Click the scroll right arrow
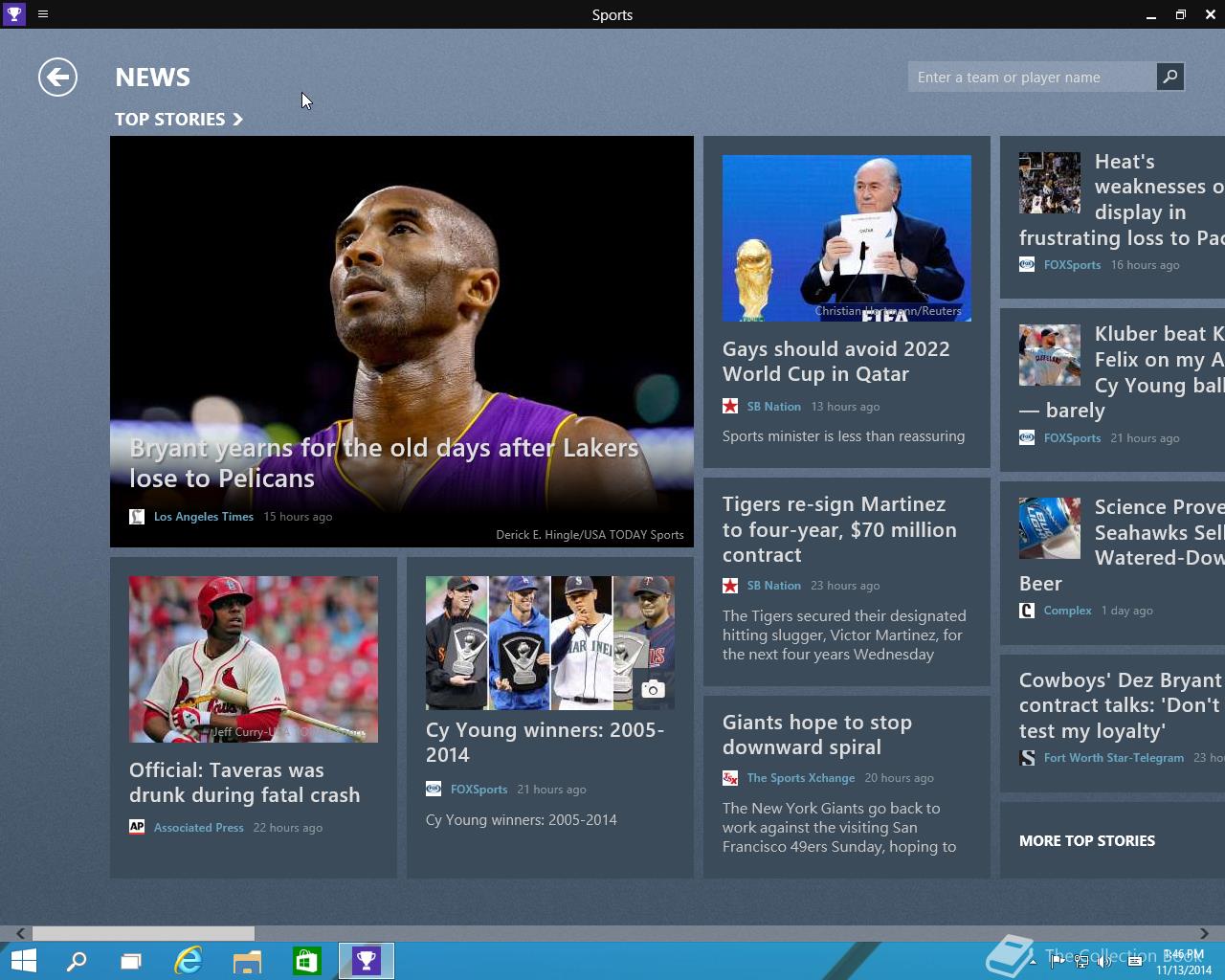This screenshot has height=980, width=1225. click(x=1204, y=933)
